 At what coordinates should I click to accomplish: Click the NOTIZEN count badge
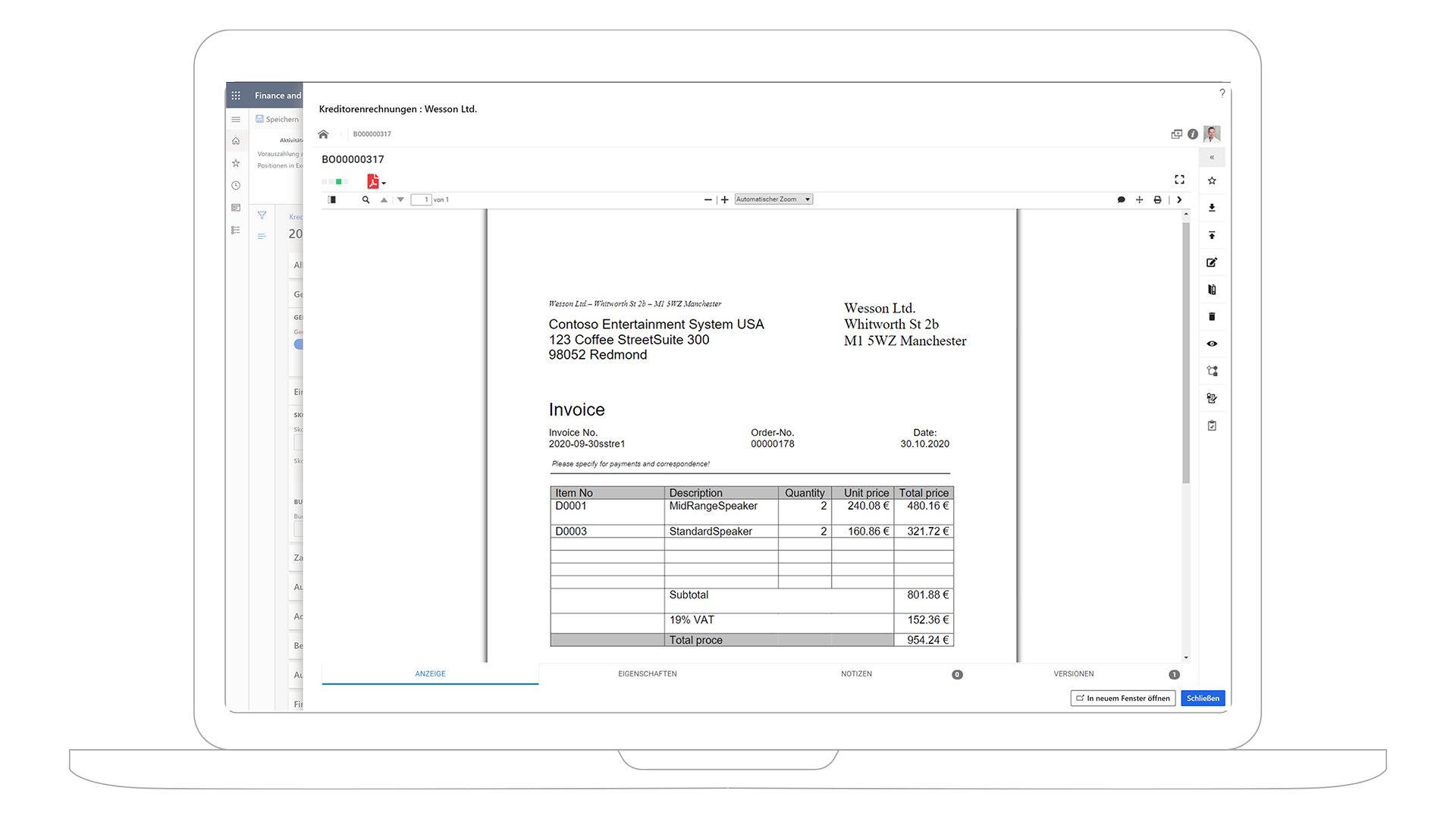coord(957,674)
